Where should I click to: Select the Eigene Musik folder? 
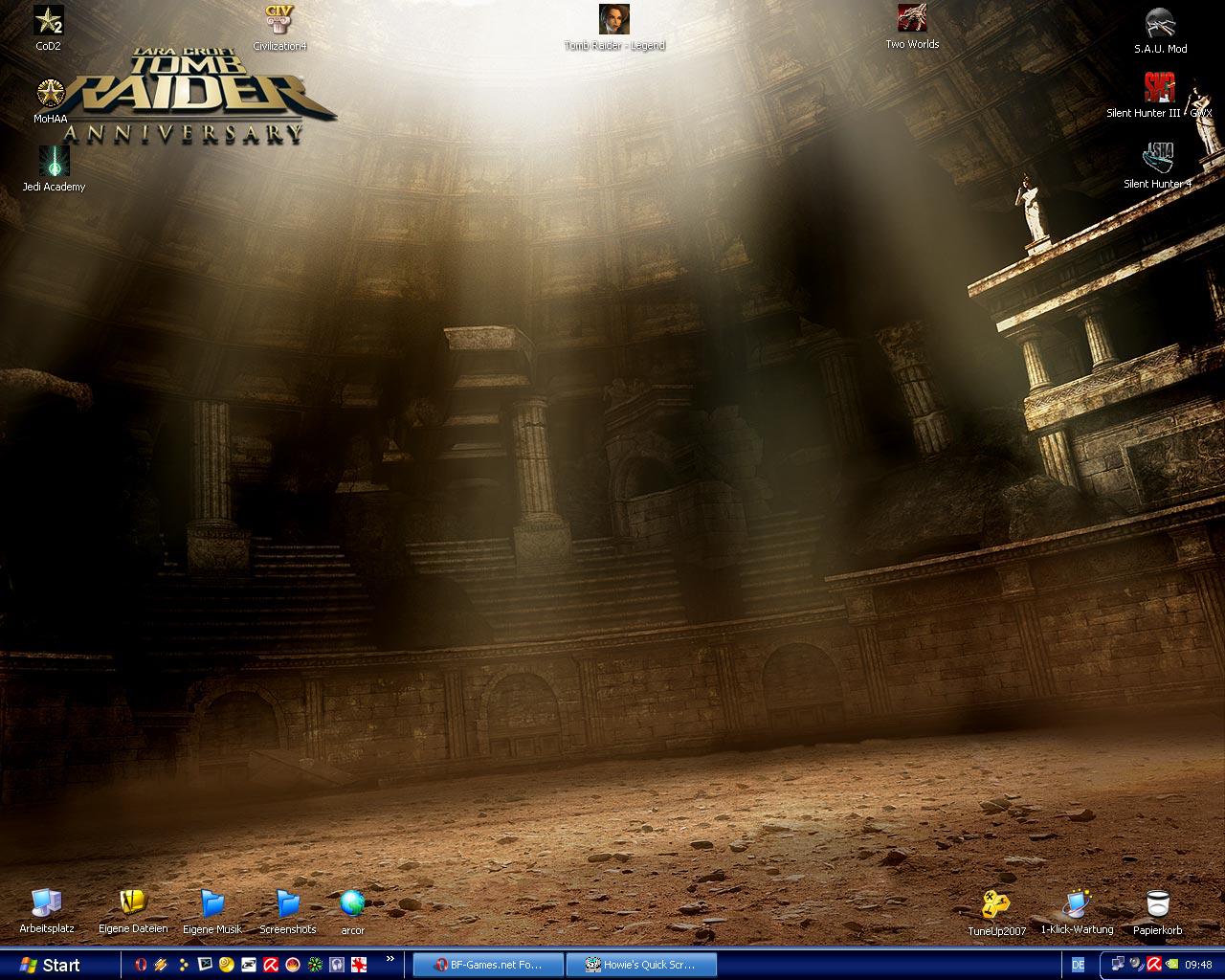coord(212,911)
